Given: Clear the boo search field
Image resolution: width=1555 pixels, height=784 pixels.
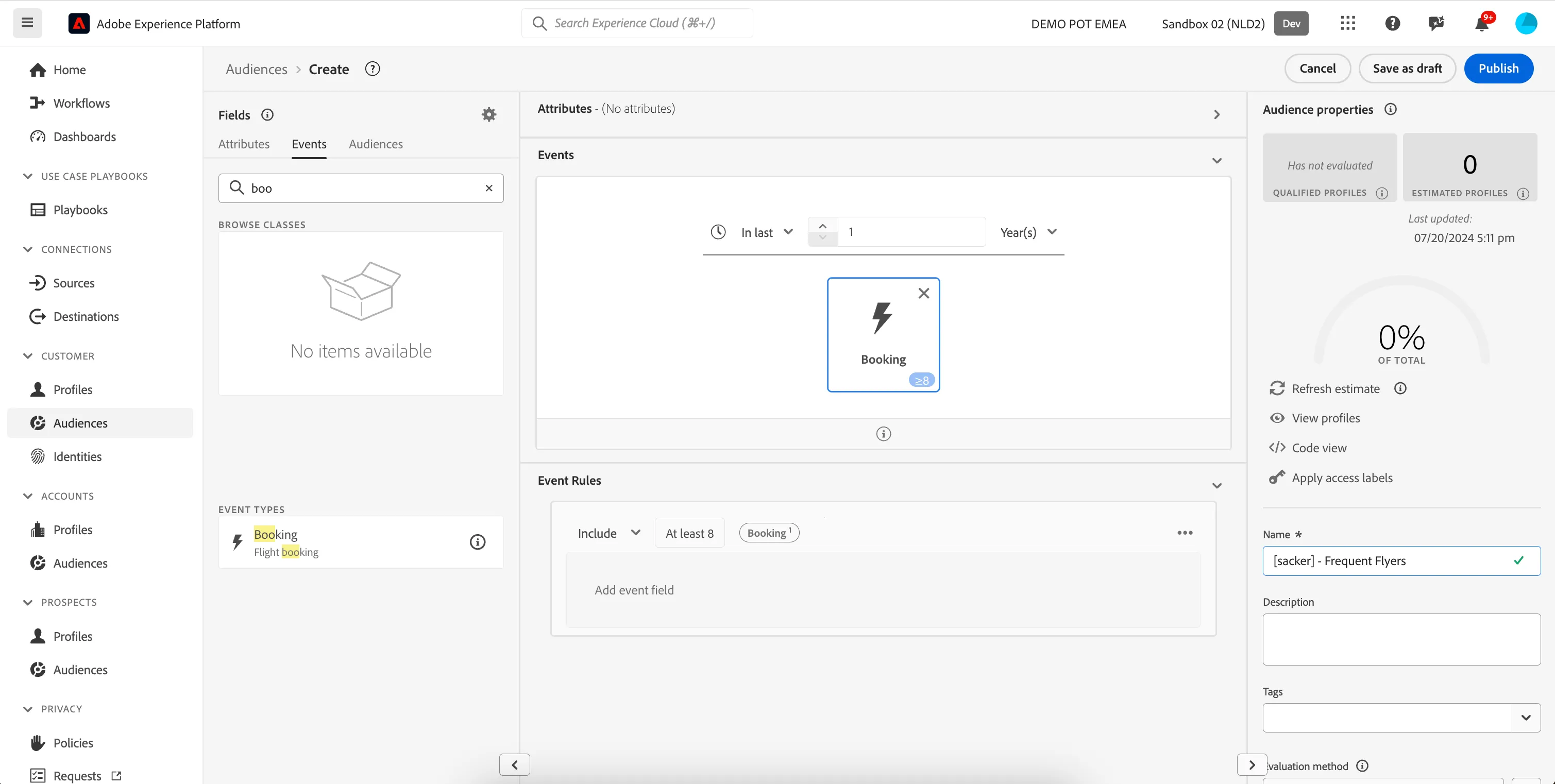Looking at the screenshot, I should [489, 189].
